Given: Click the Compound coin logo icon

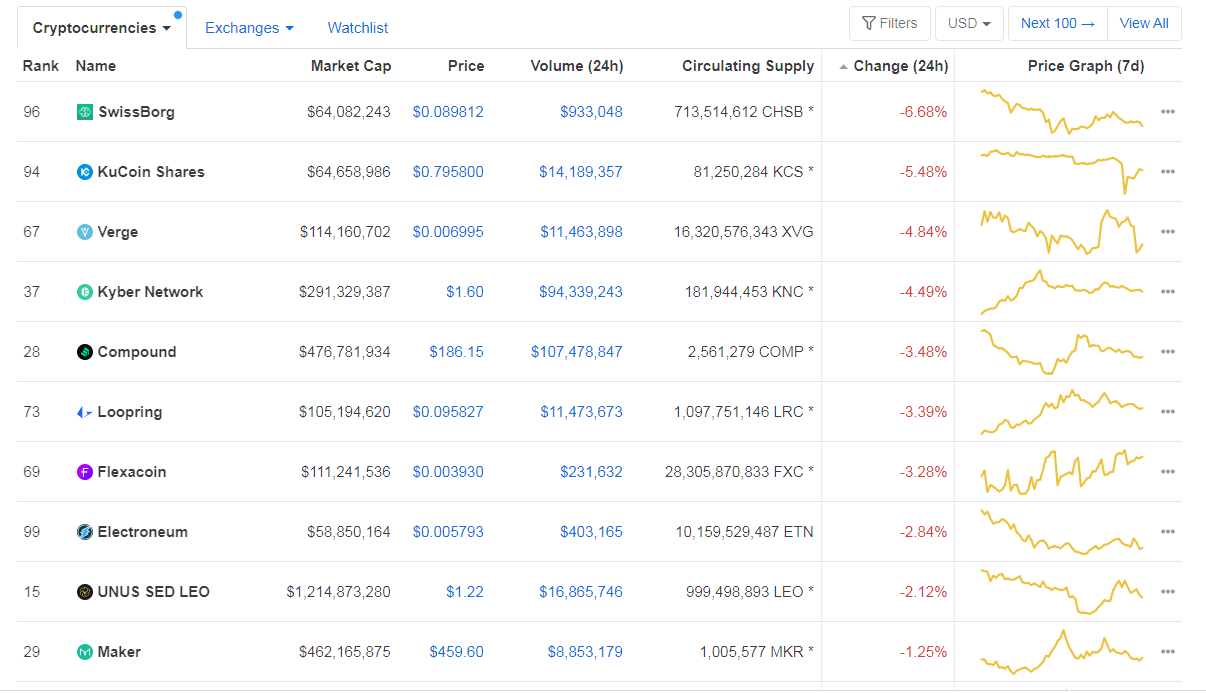Looking at the screenshot, I should click(85, 352).
